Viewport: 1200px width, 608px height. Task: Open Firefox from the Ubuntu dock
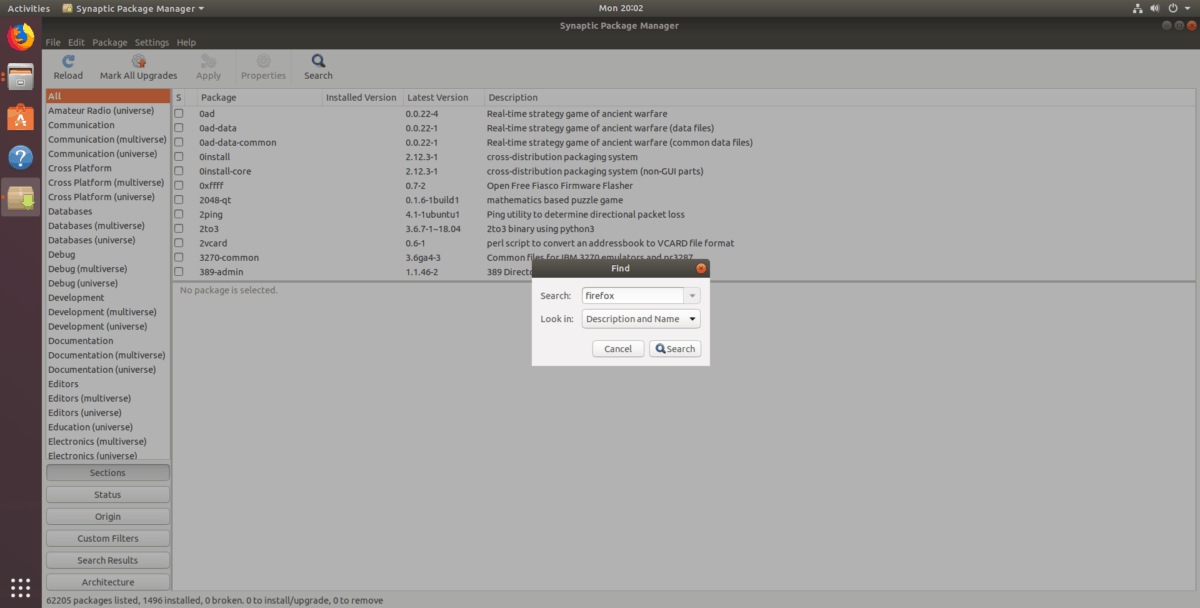pyautogui.click(x=21, y=37)
